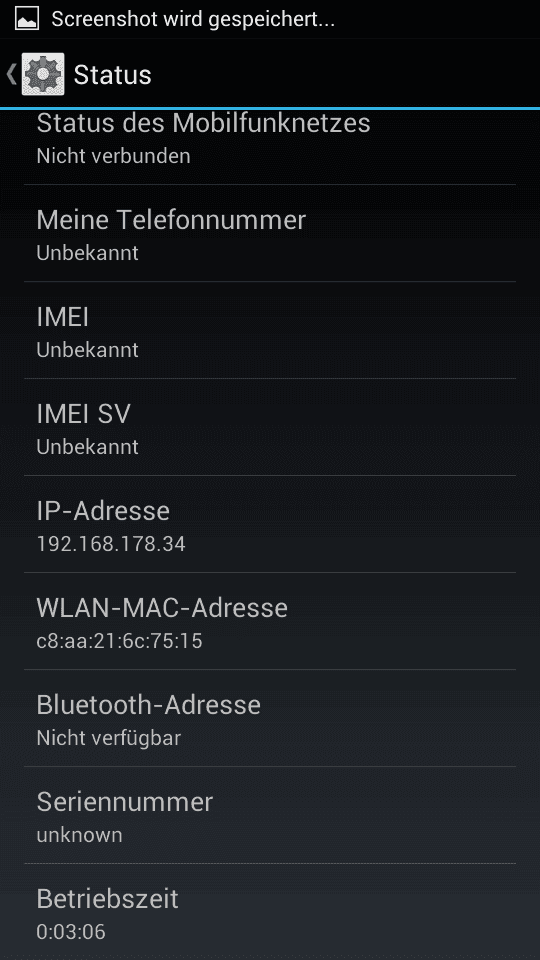
Task: Tap the 'Nicht verbunden' status text
Action: click(x=113, y=156)
